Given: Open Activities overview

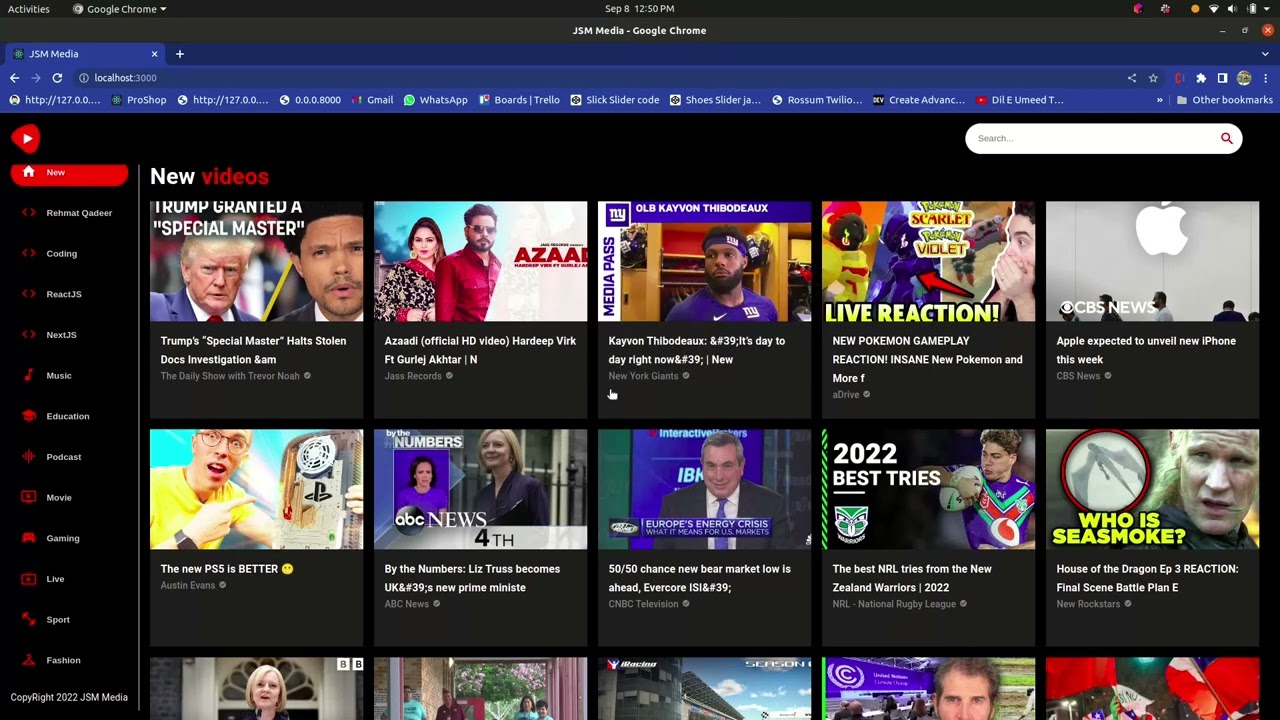Looking at the screenshot, I should pyautogui.click(x=28, y=9).
